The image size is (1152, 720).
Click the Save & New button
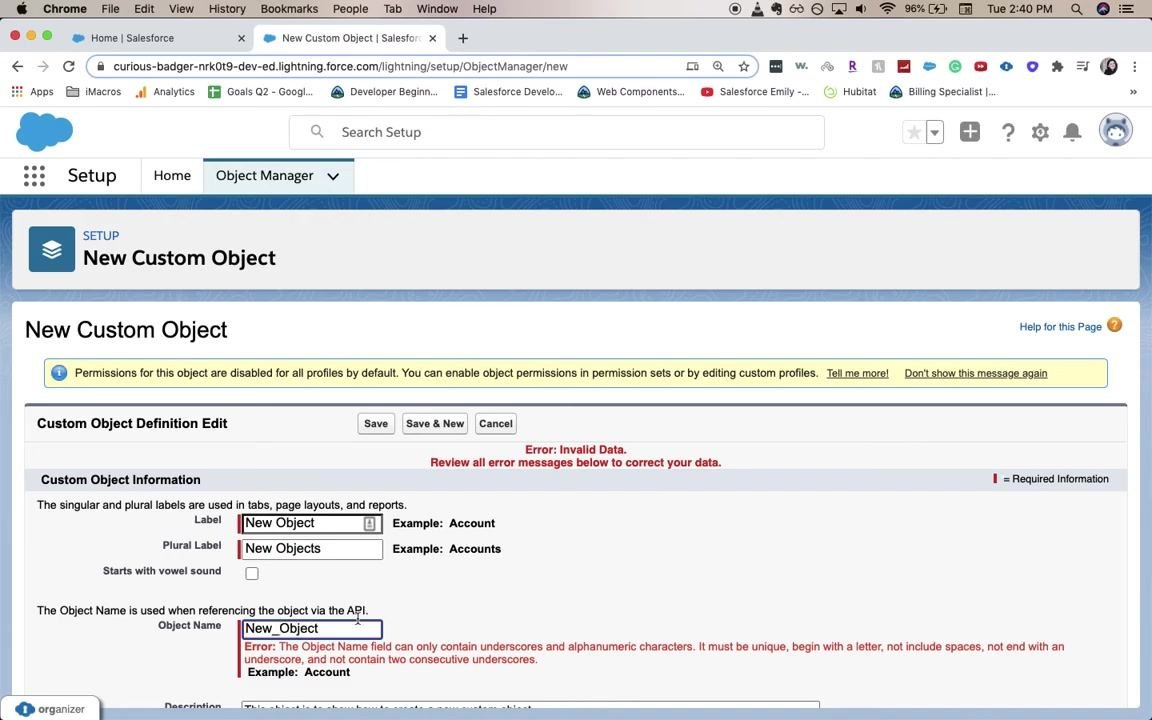[x=435, y=424]
